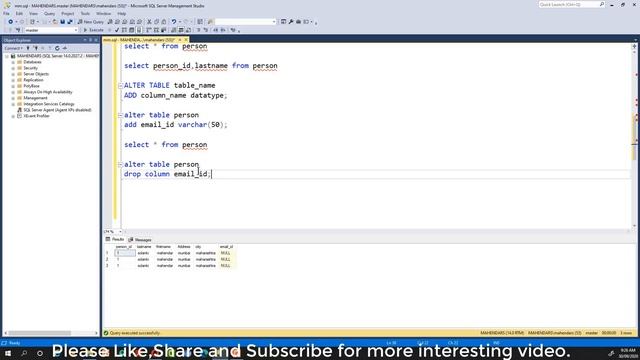
Task: Click the Parse query checkmark icon
Action: (x=117, y=30)
